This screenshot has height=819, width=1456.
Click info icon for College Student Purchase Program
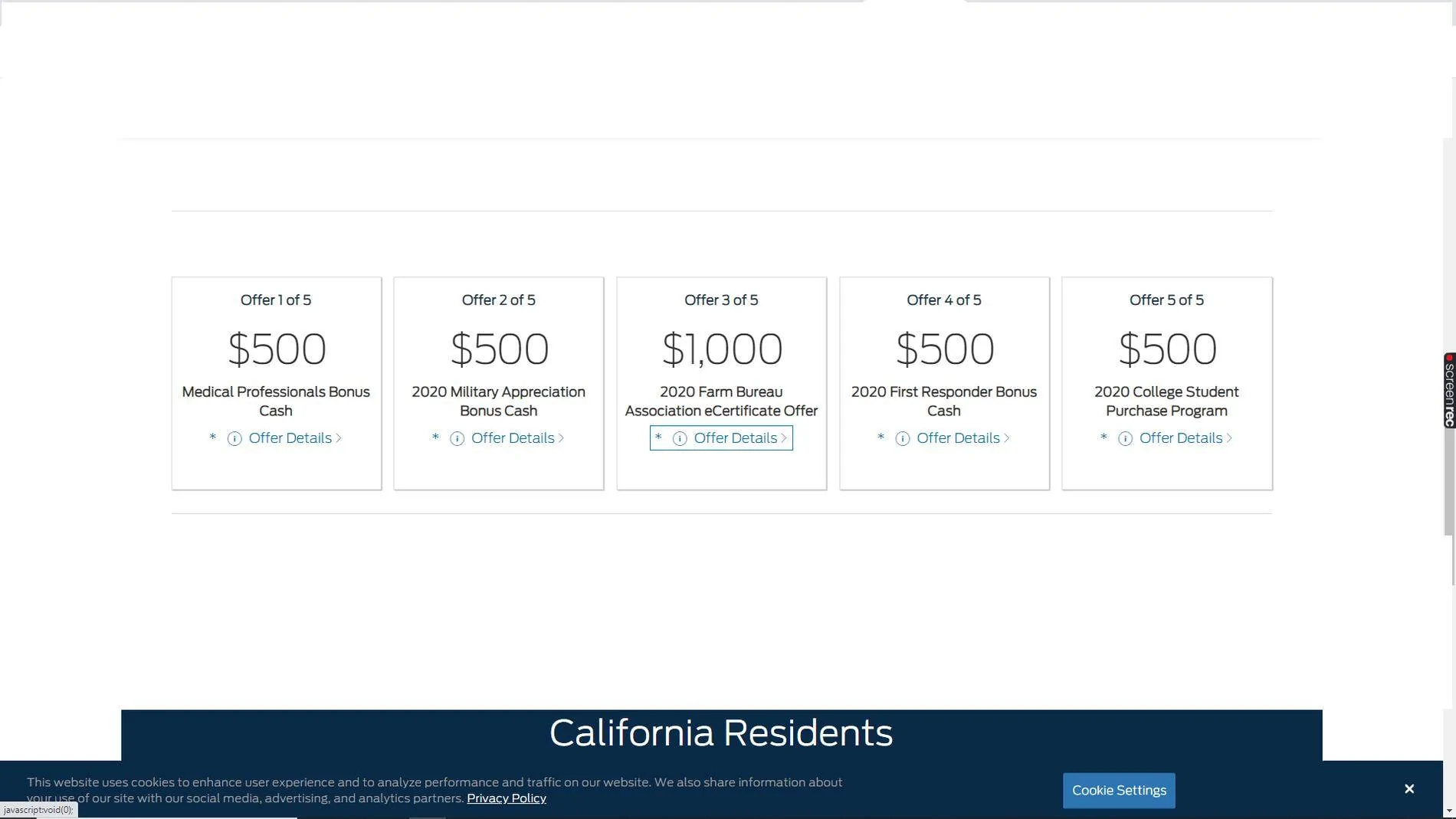click(x=1125, y=439)
